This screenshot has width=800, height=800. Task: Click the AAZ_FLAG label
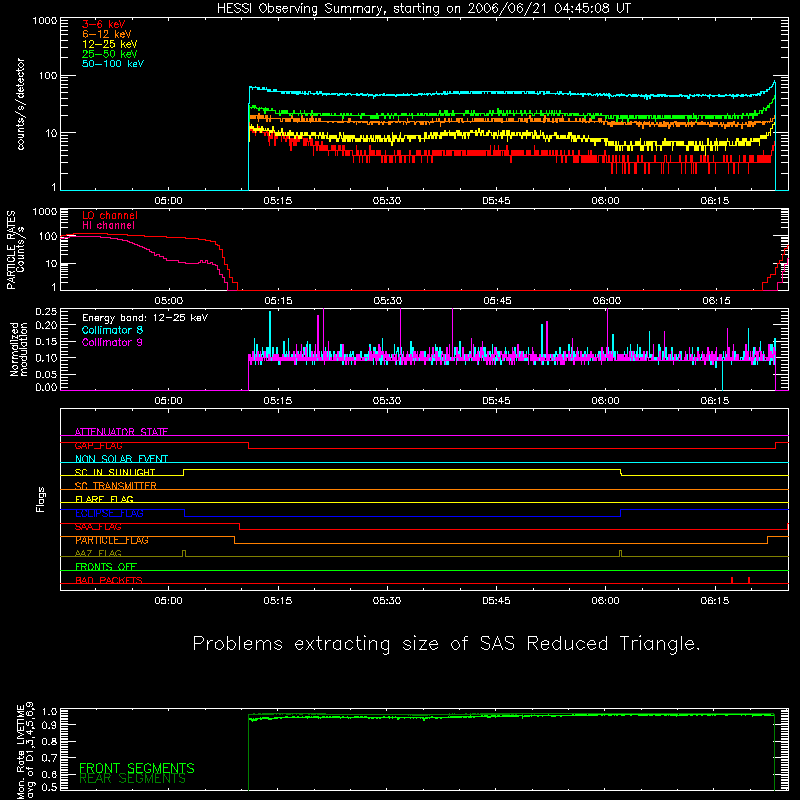click(x=98, y=554)
